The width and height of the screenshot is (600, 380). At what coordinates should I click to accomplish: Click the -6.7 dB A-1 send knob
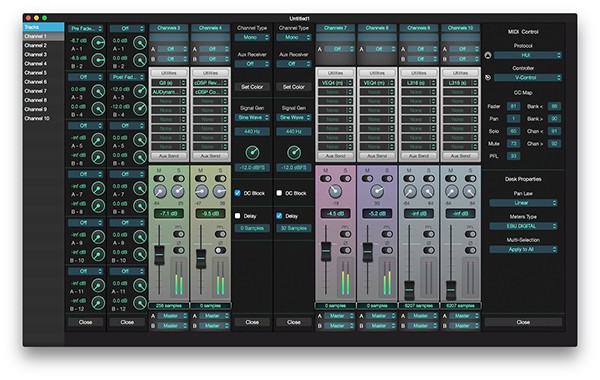pyautogui.click(x=98, y=43)
